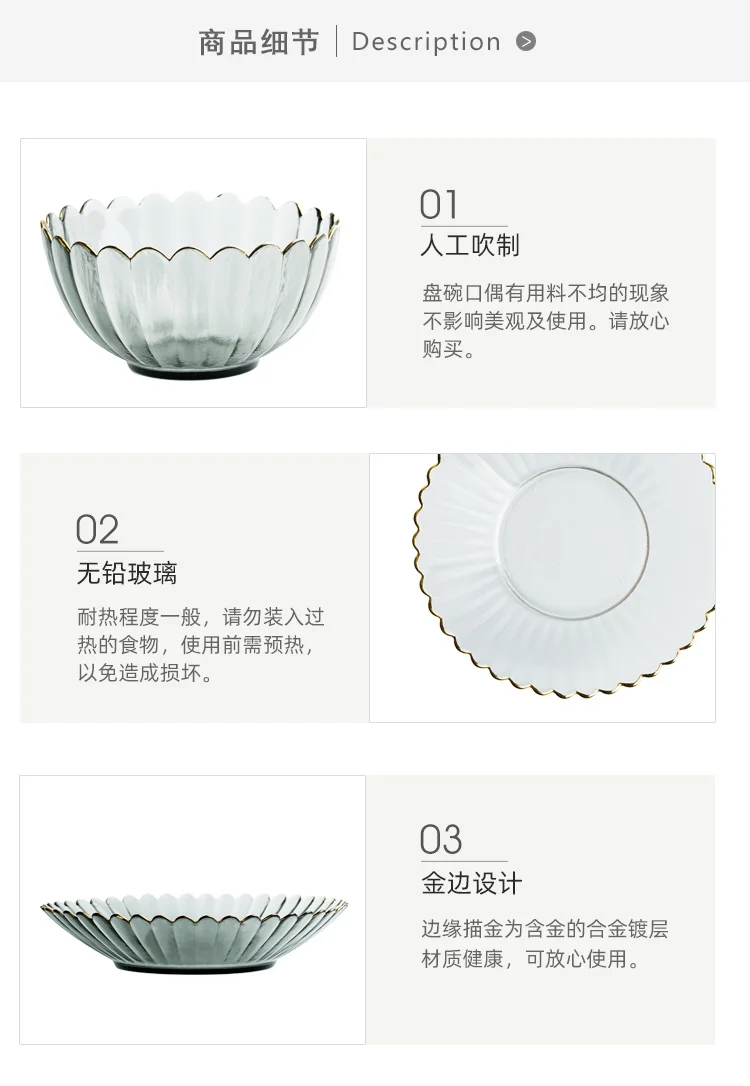Viewport: 750px width, 1086px height.
Task: Click the 03 section number
Action: (440, 840)
